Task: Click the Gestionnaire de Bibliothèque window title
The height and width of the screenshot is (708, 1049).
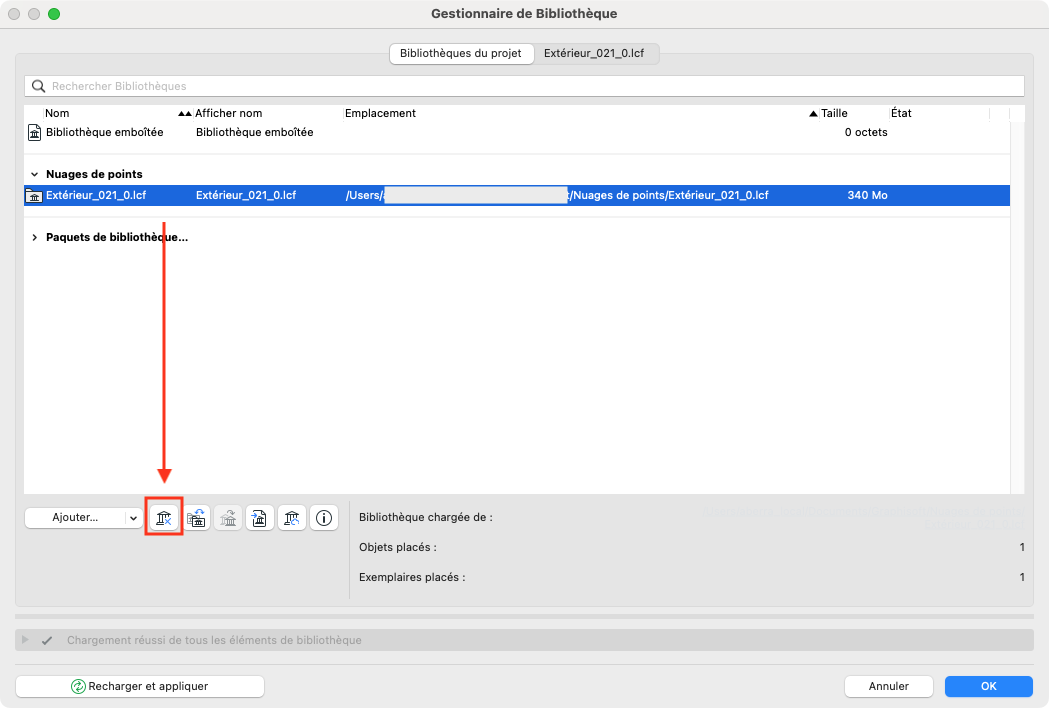Action: 524,14
